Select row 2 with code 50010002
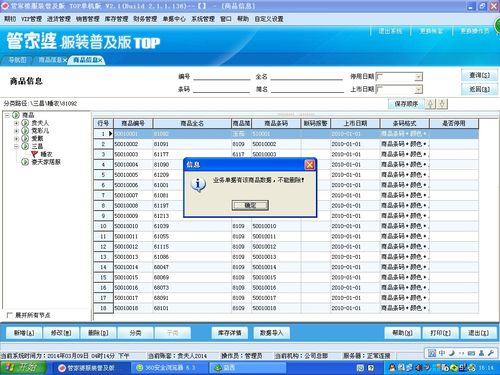This screenshot has height=375, width=500. click(x=286, y=144)
